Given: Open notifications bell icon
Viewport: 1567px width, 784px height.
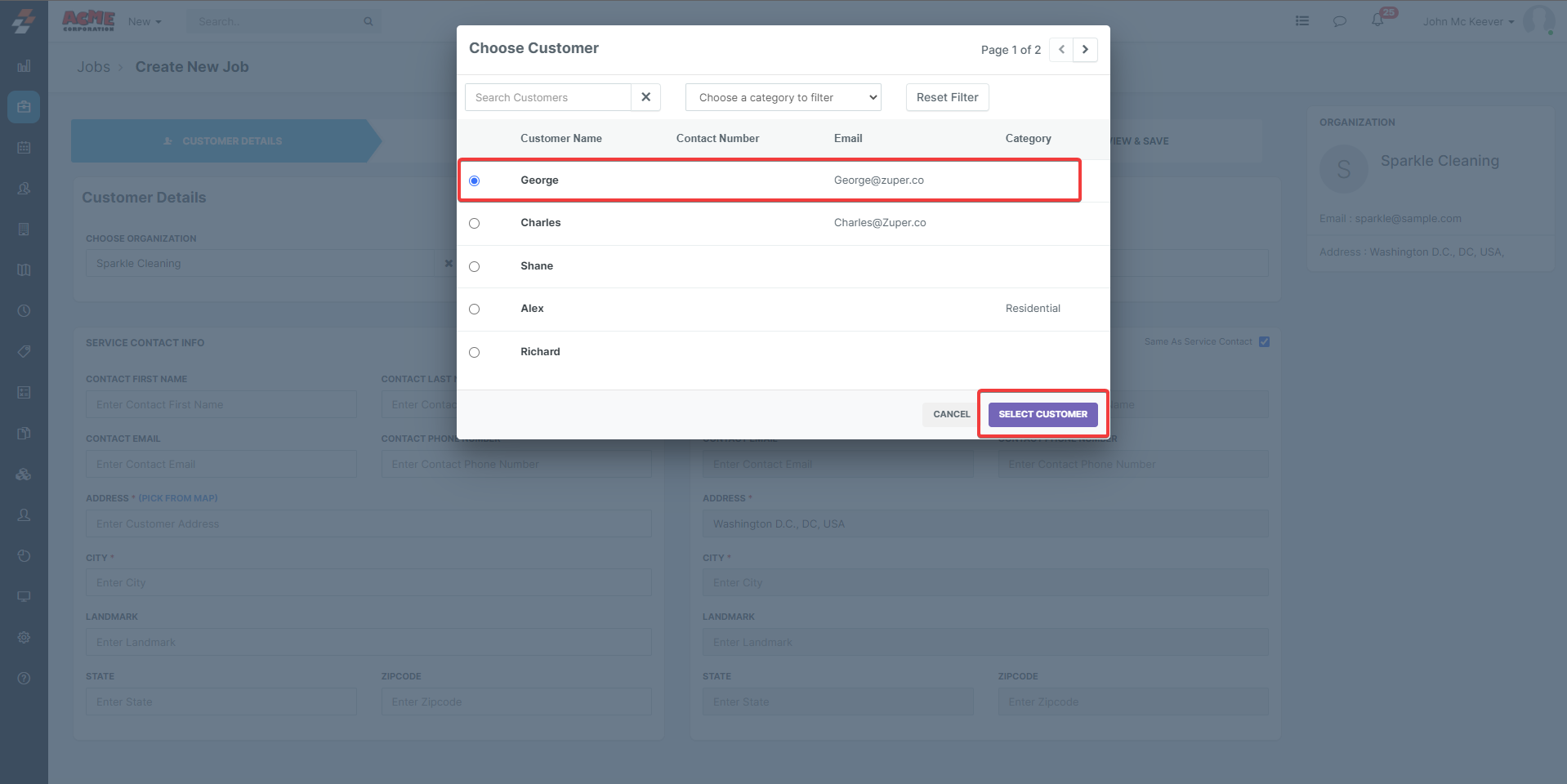Looking at the screenshot, I should point(1377,20).
